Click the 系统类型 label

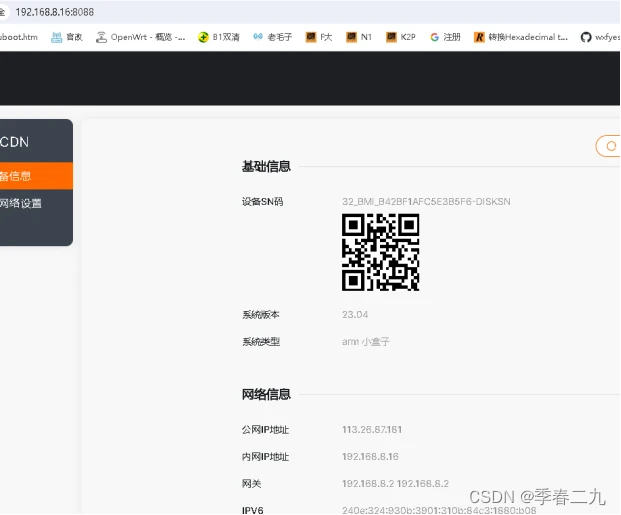(x=261, y=341)
